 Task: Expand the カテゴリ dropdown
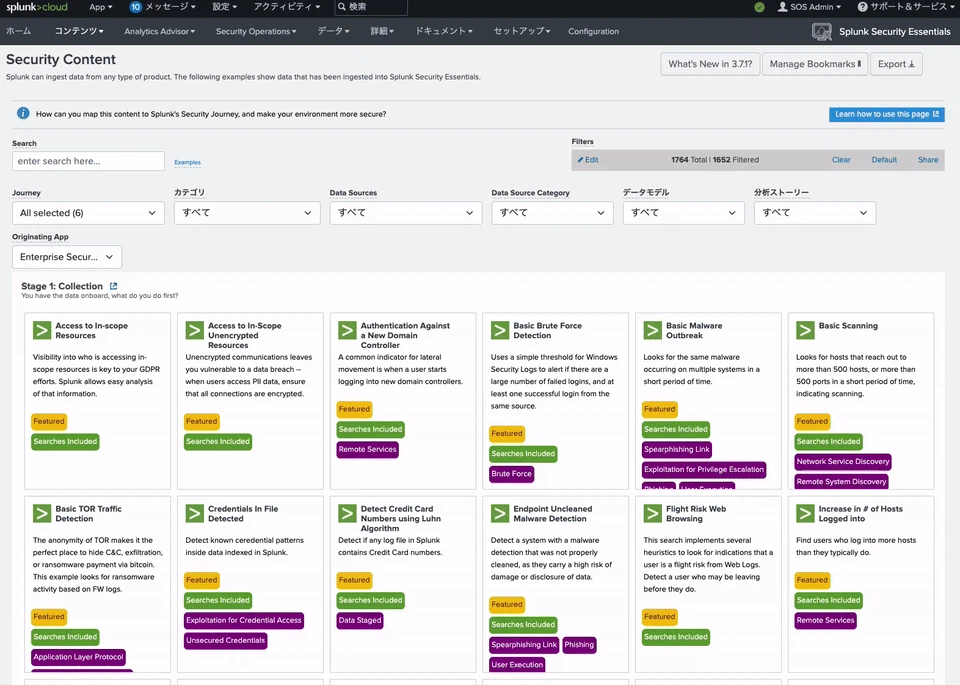(x=247, y=213)
